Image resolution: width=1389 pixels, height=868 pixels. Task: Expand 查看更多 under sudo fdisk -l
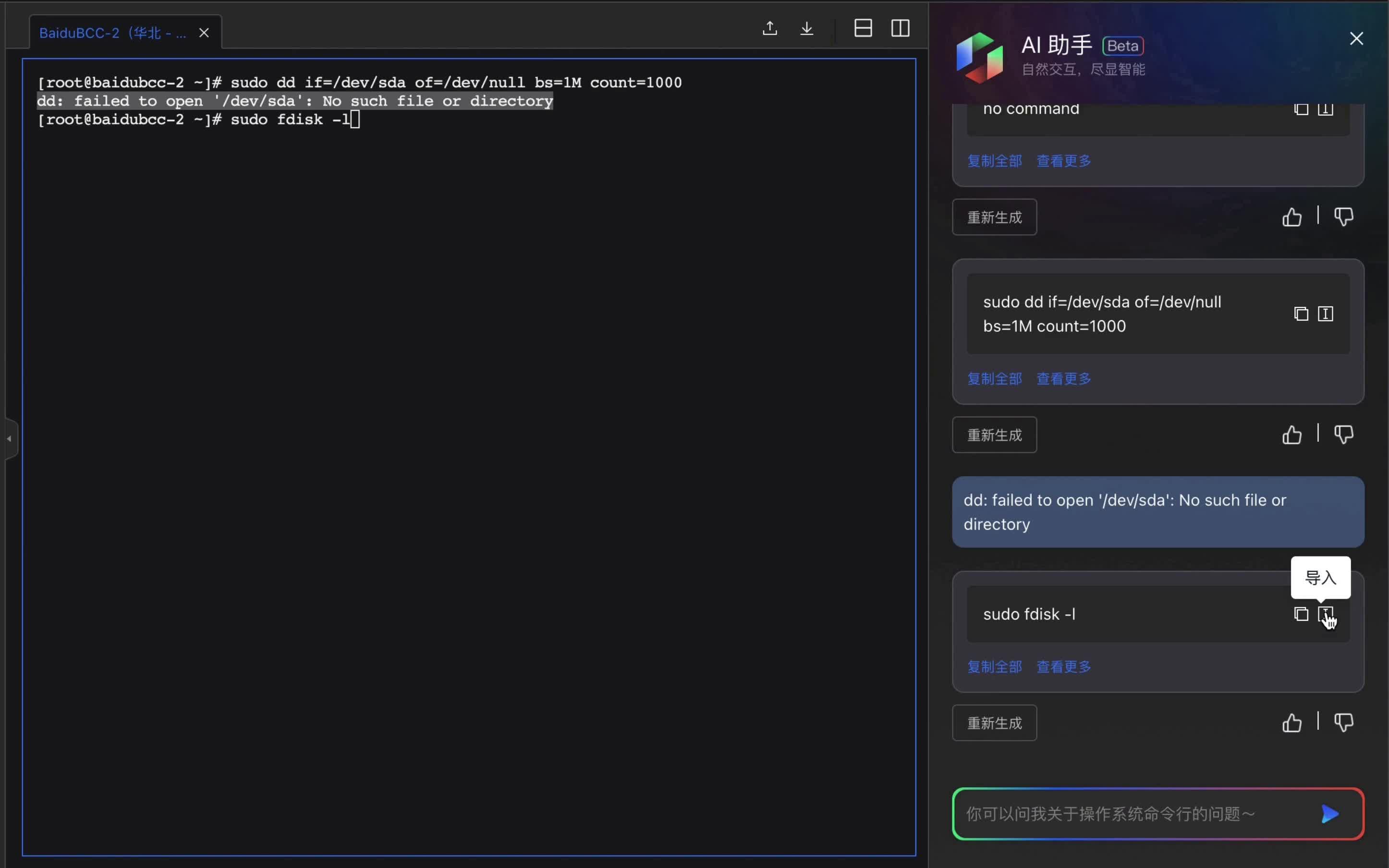pyautogui.click(x=1063, y=666)
